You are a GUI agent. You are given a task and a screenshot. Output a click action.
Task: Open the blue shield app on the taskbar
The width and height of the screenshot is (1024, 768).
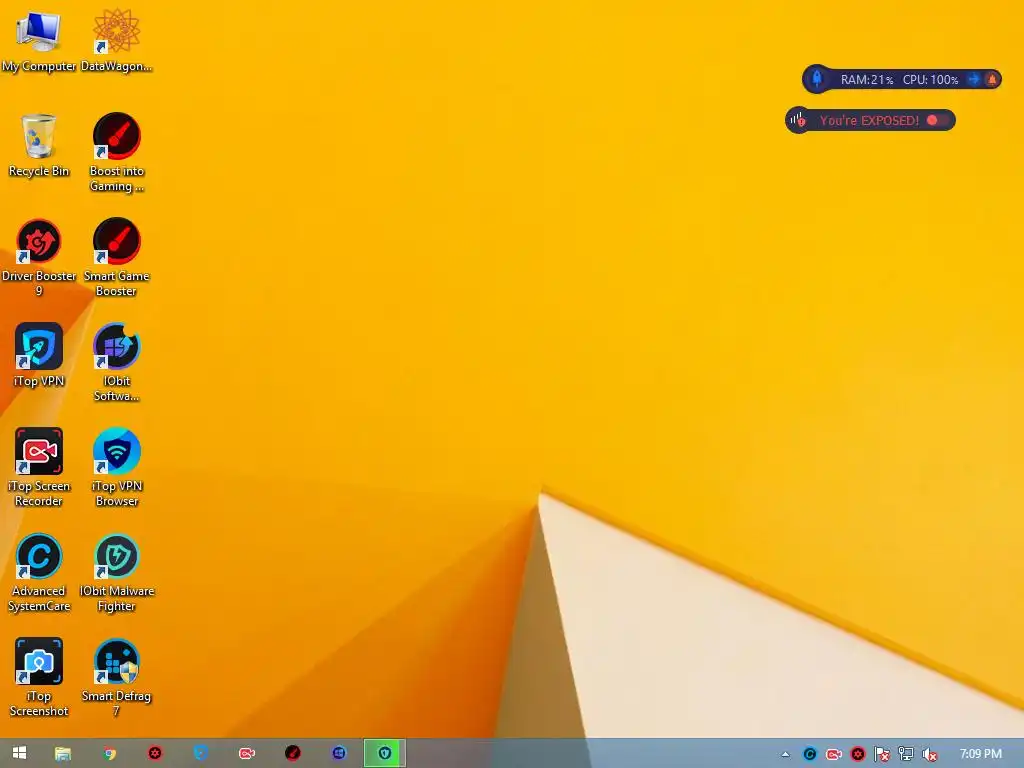click(x=200, y=754)
